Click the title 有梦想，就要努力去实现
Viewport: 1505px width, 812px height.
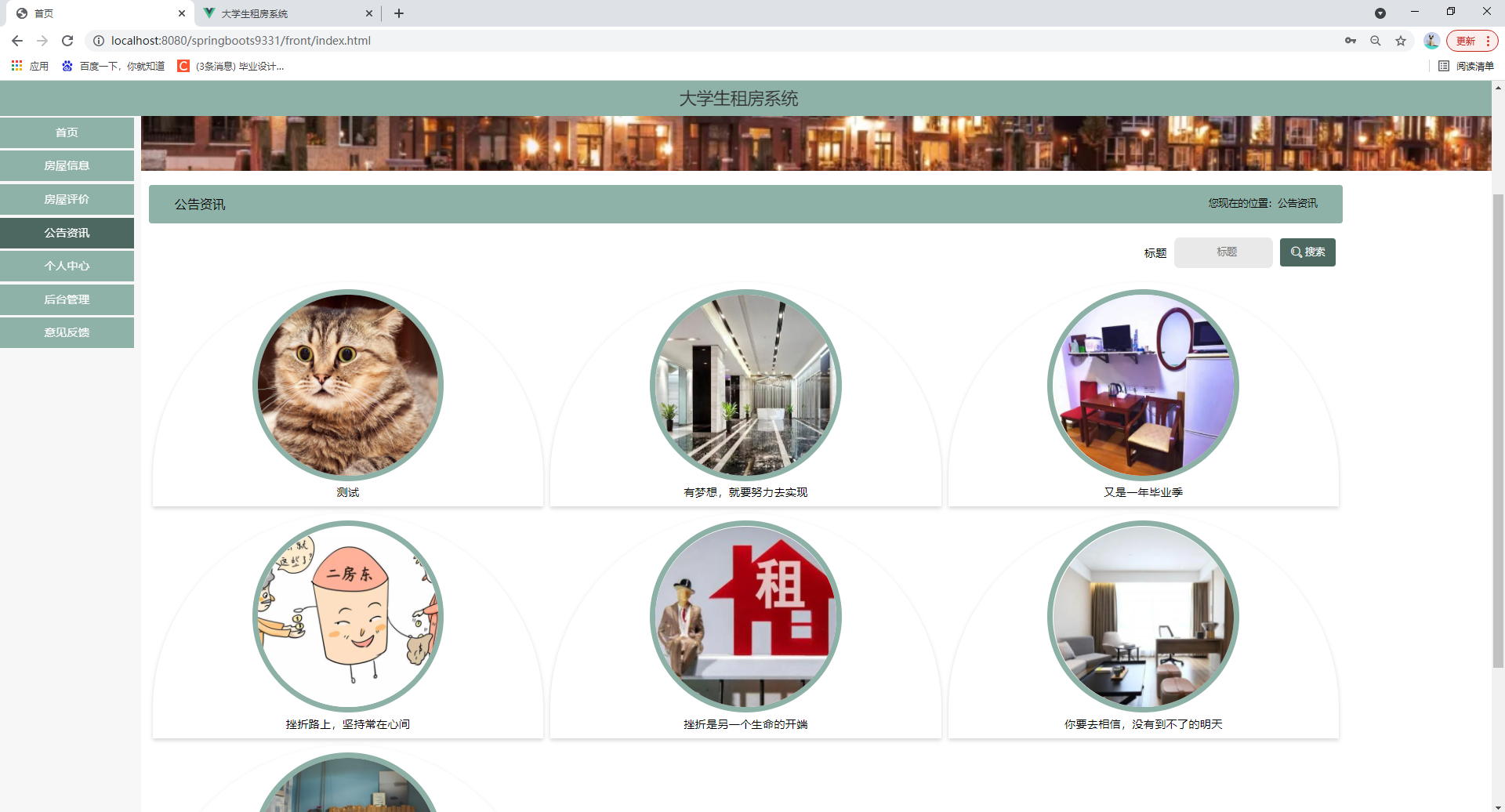point(745,492)
